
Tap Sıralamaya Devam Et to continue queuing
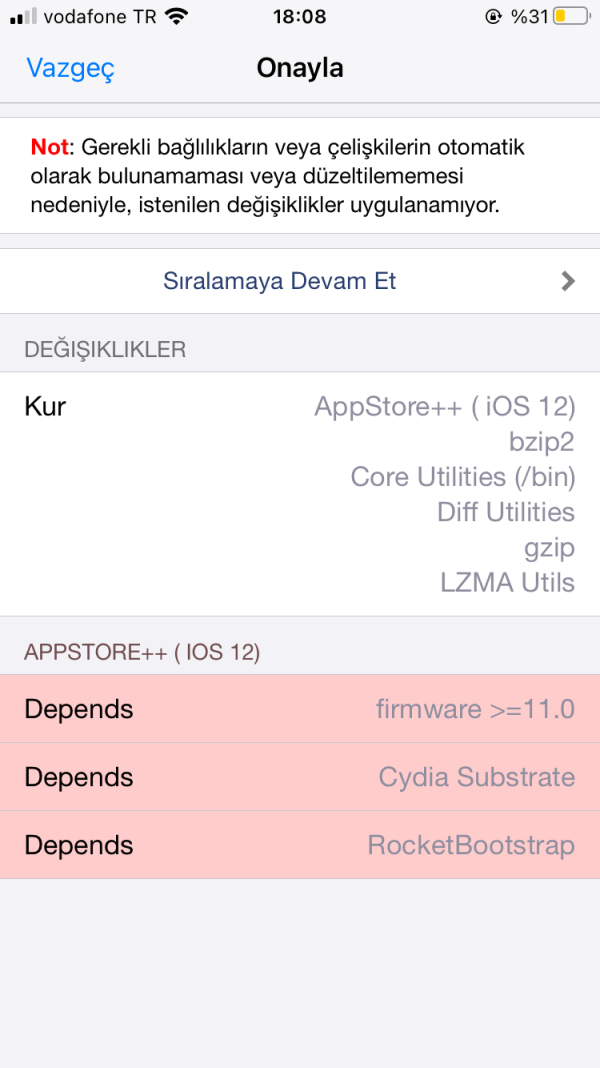[x=278, y=281]
